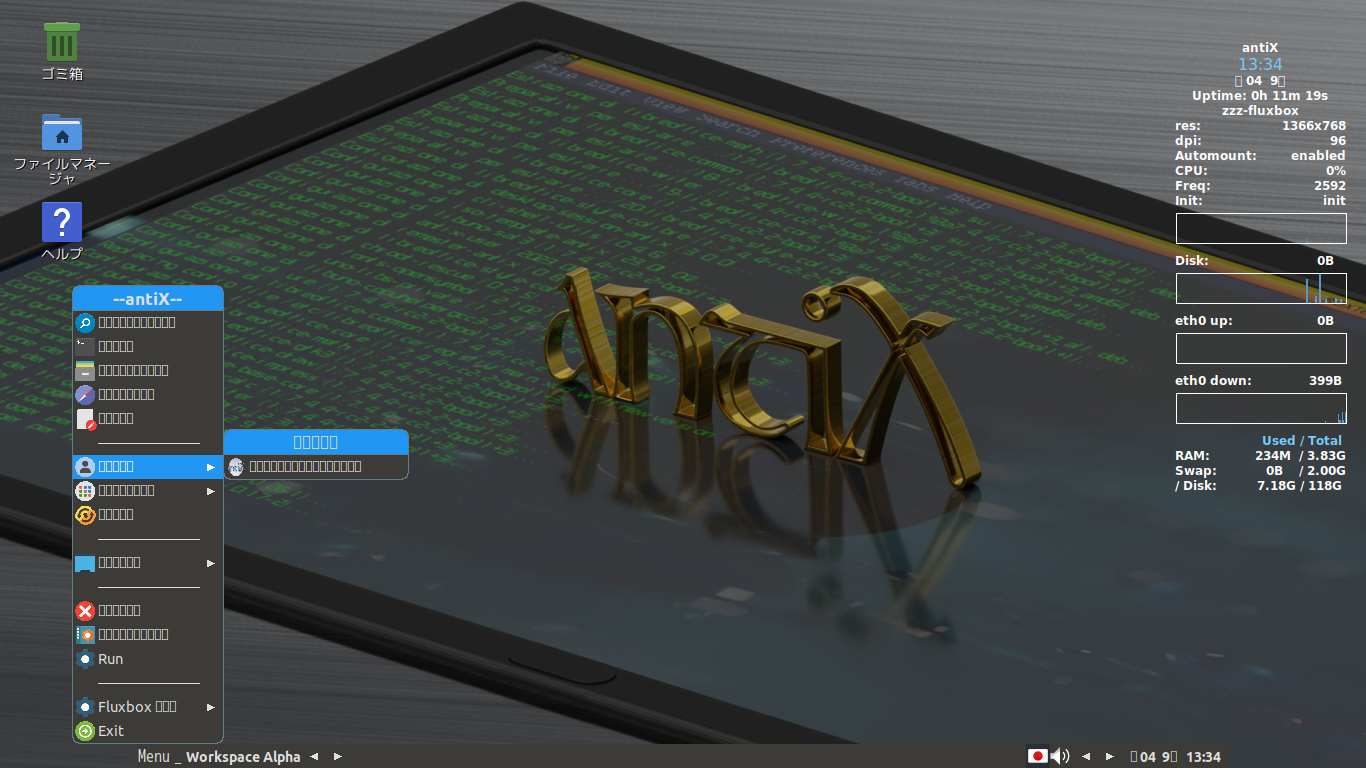Click the res: 1366x768 value

[1314, 126]
